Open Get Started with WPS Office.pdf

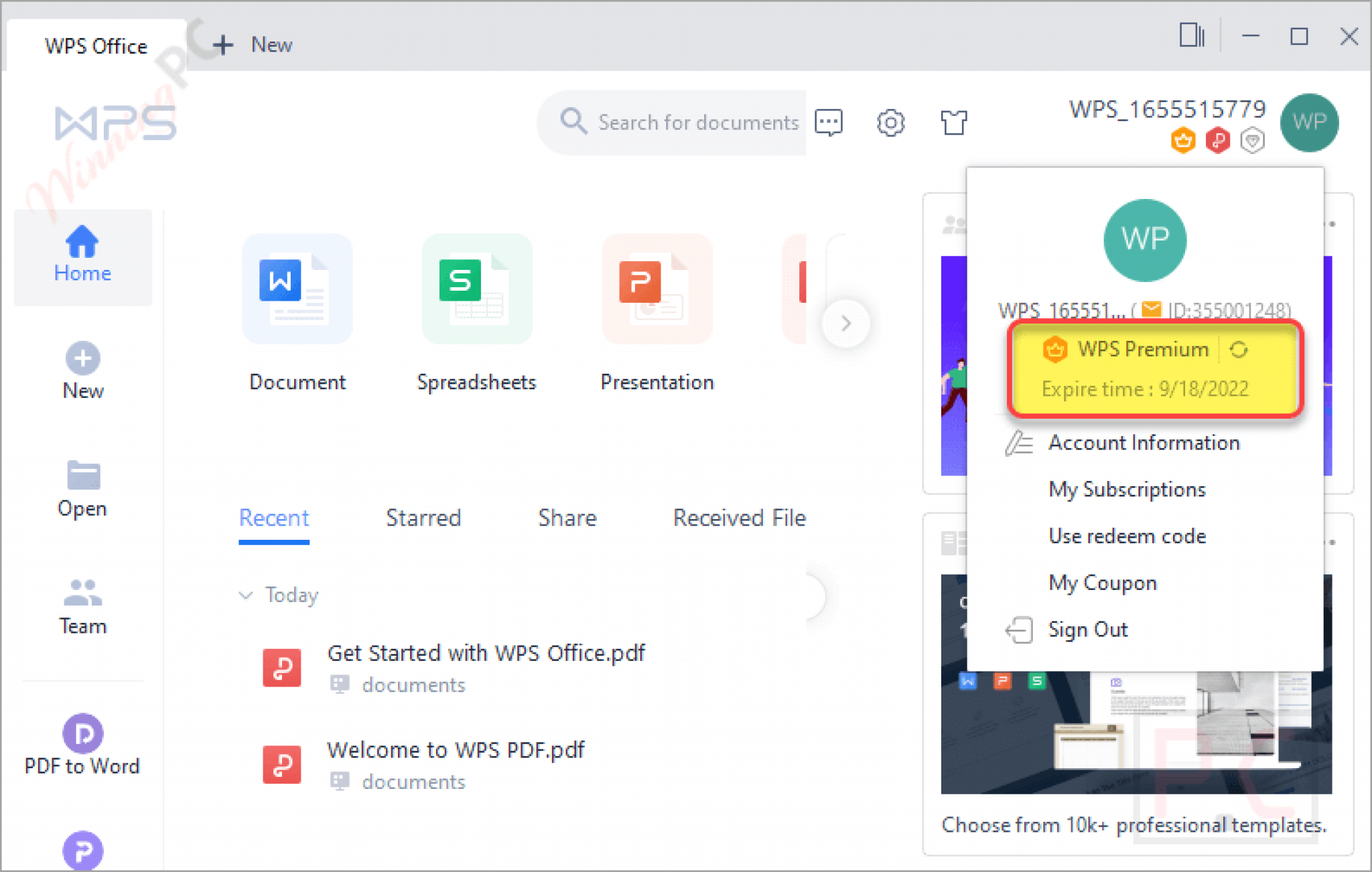coord(486,653)
